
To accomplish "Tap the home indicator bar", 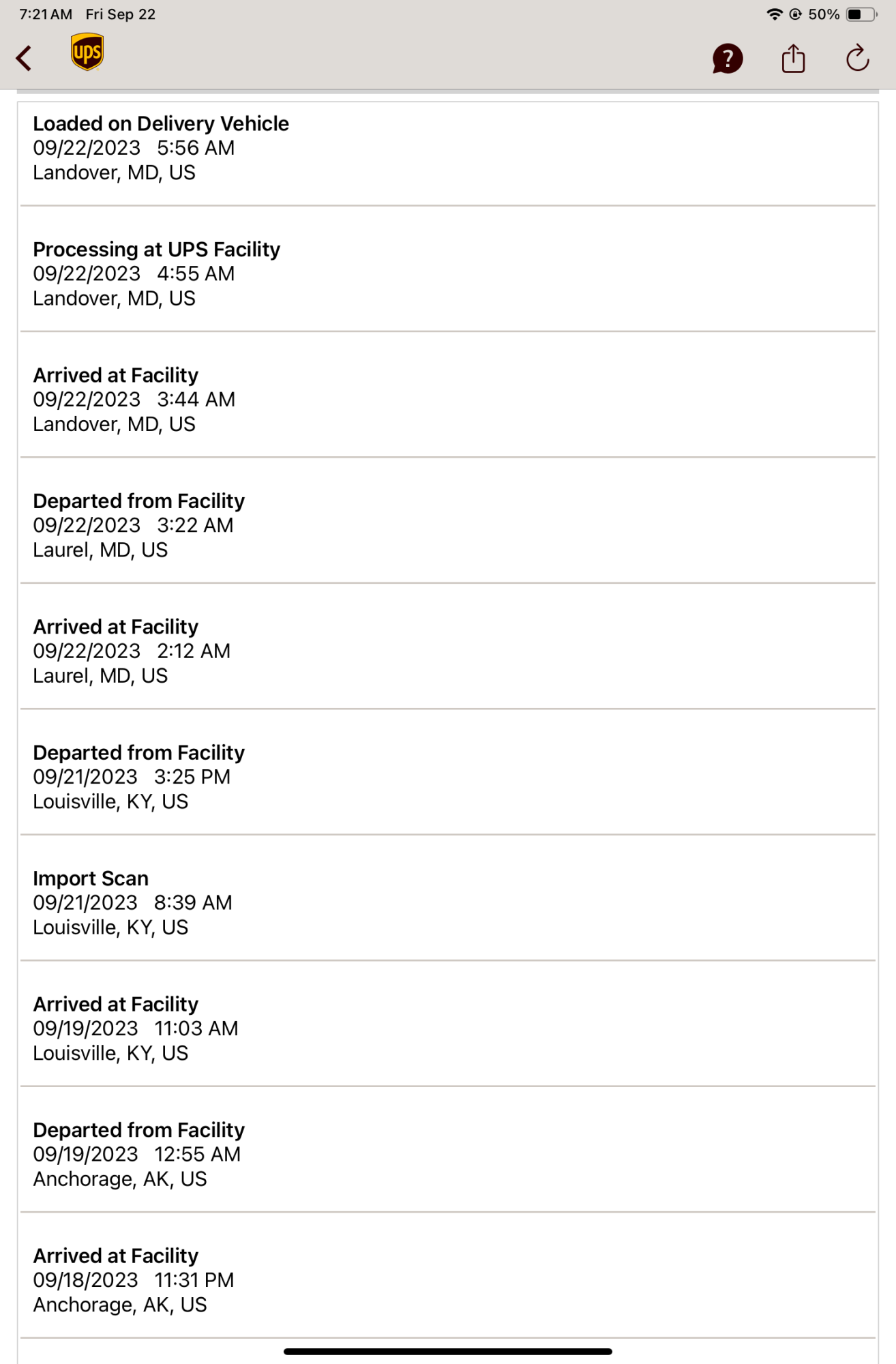I will coord(448,1351).
